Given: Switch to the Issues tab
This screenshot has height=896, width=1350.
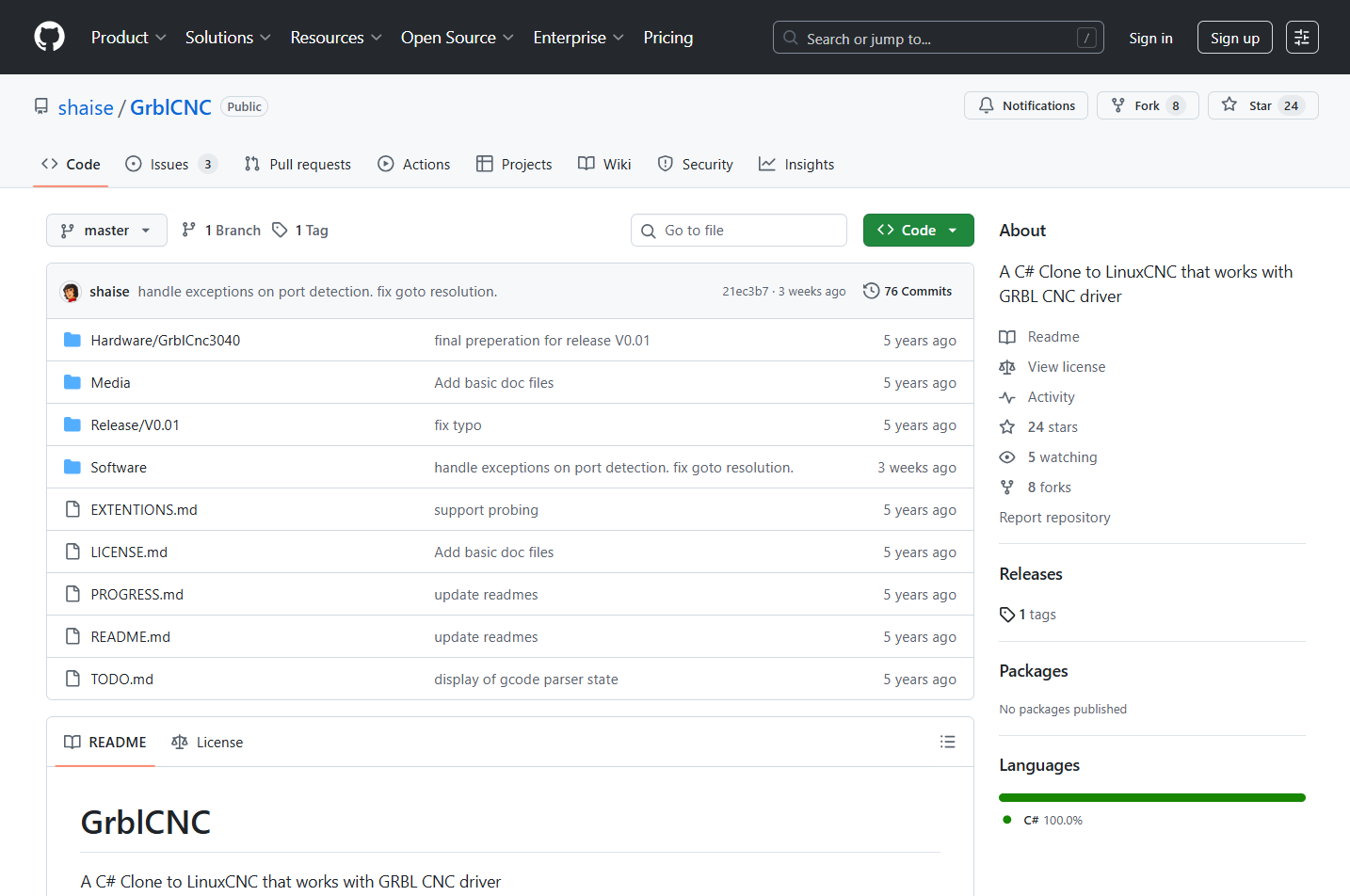Looking at the screenshot, I should (x=171, y=164).
